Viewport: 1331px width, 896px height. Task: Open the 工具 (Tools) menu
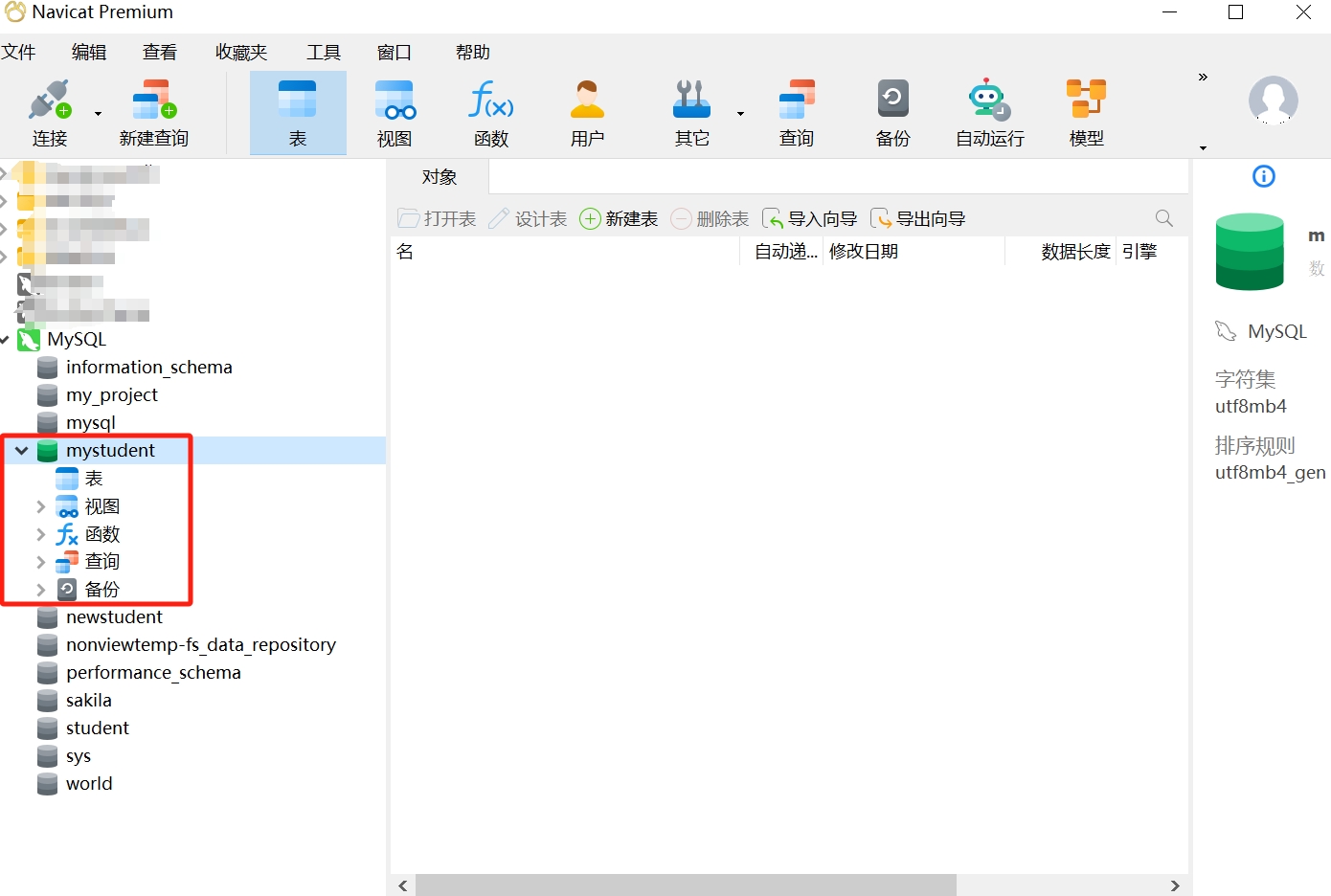323,52
